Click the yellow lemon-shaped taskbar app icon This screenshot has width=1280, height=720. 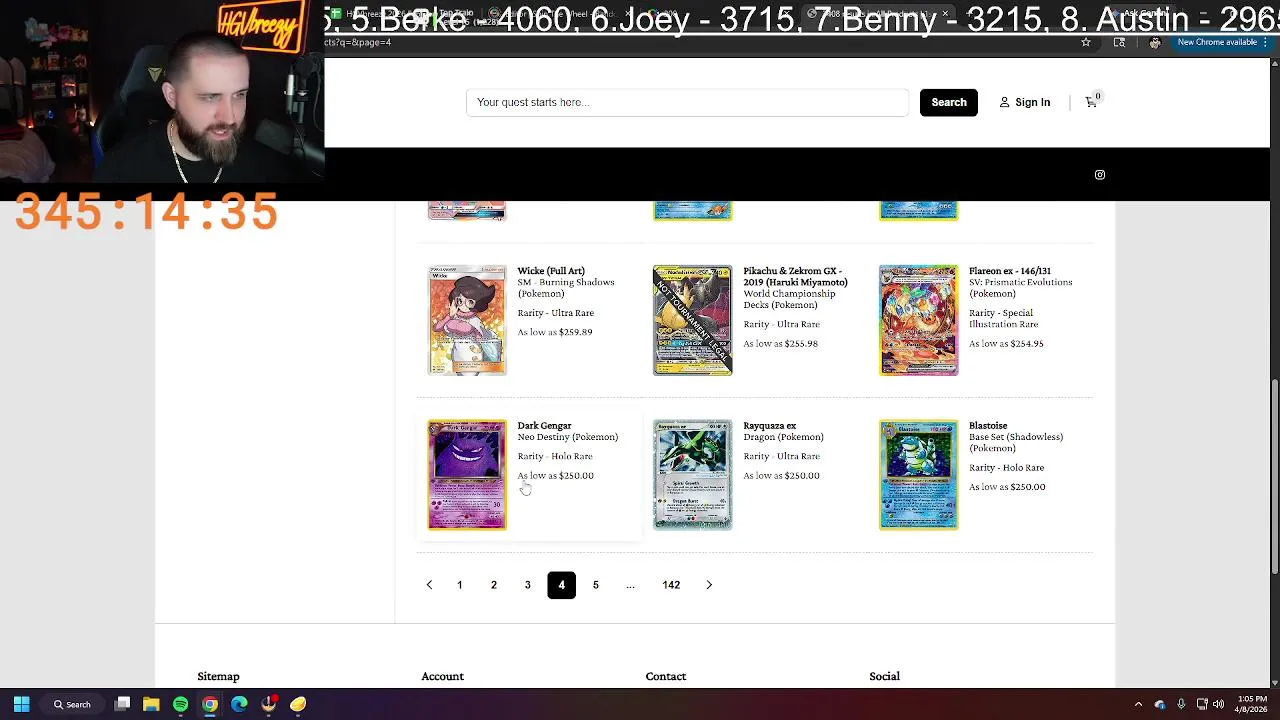click(x=298, y=704)
